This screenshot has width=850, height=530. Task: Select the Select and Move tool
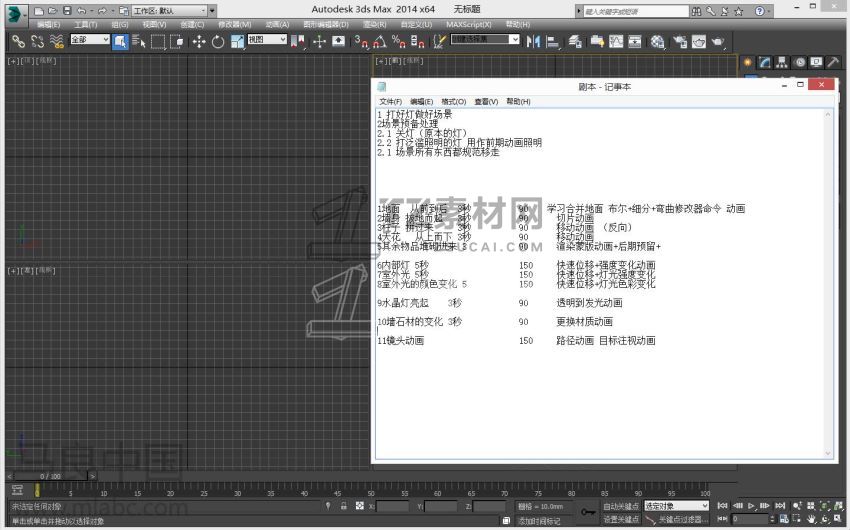point(198,41)
